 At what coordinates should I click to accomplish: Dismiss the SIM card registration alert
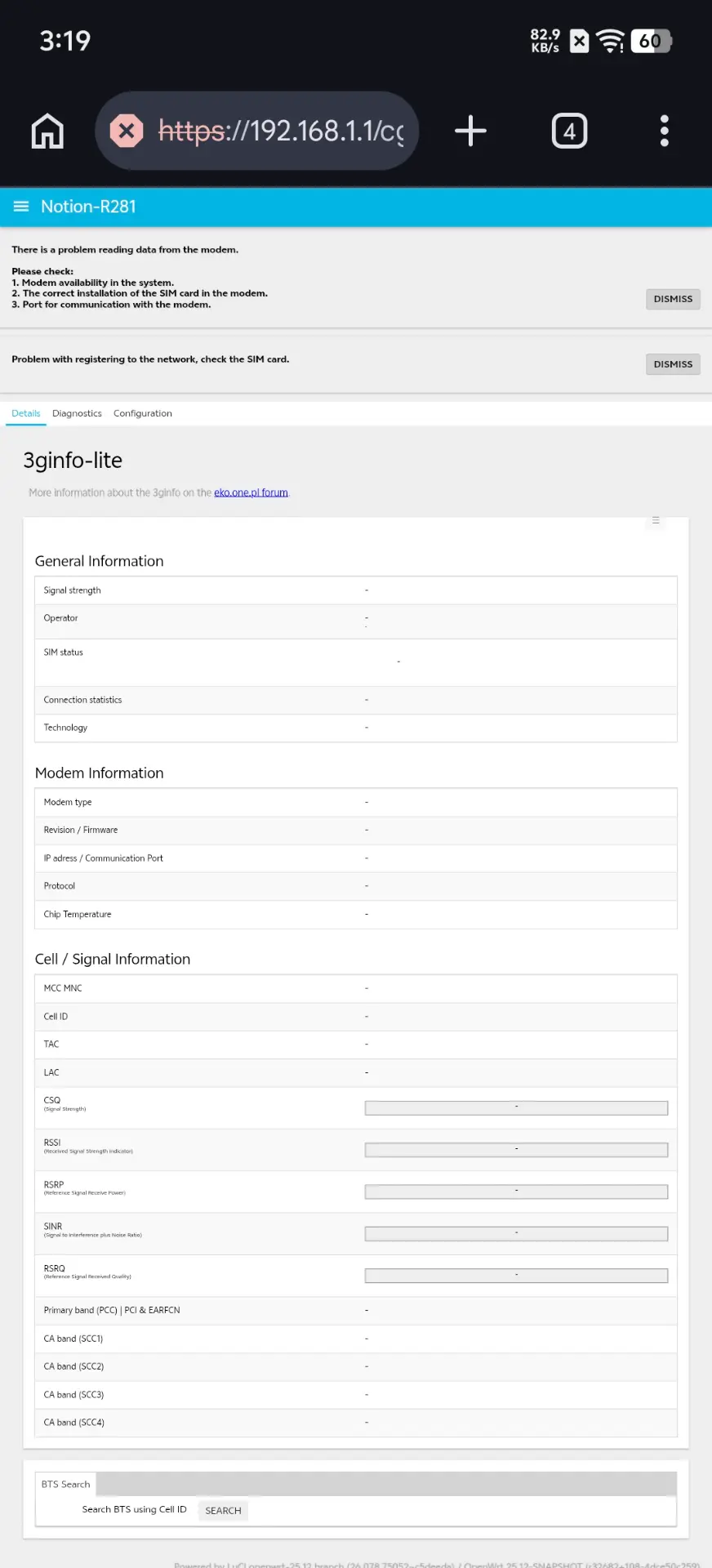[x=673, y=364]
